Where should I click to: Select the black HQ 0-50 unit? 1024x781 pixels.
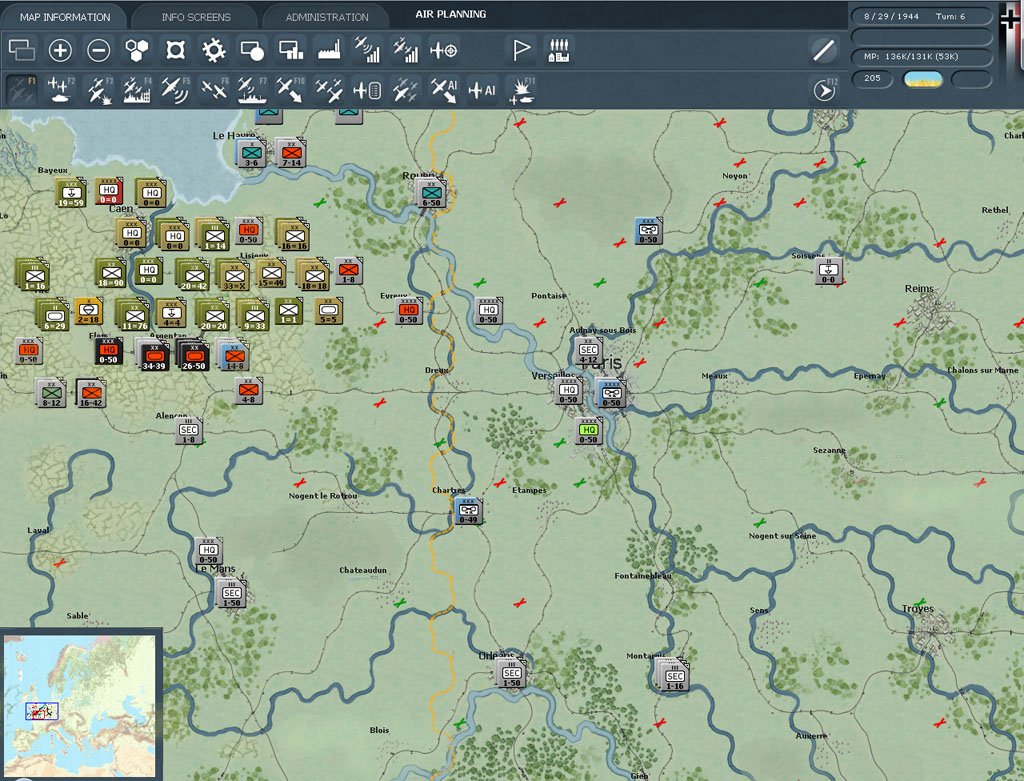coord(108,351)
